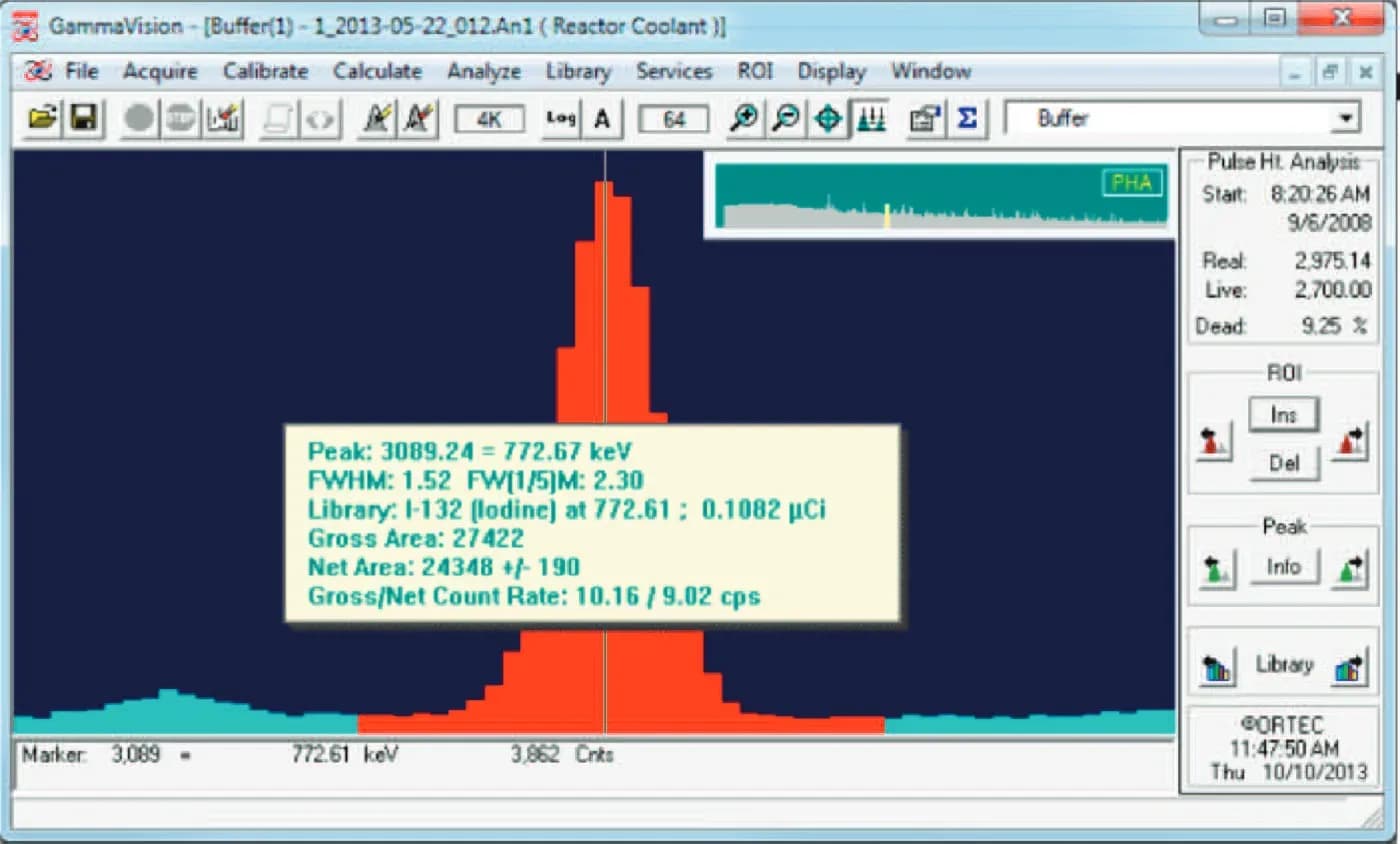Toggle Log vertical scale button
The image size is (1400, 844).
point(561,119)
